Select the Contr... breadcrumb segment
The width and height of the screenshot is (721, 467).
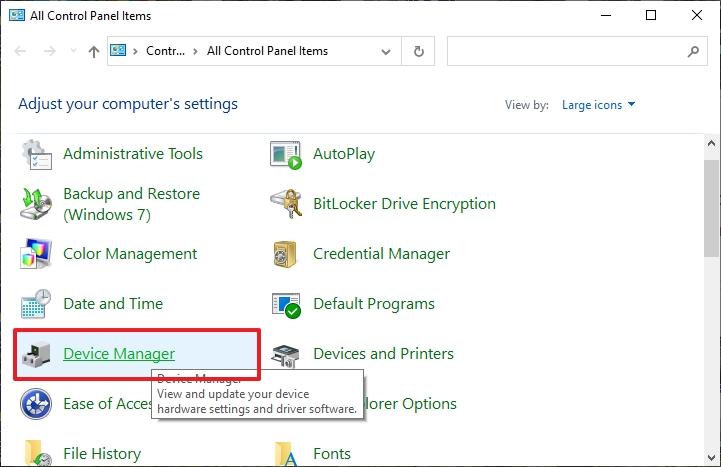166,51
